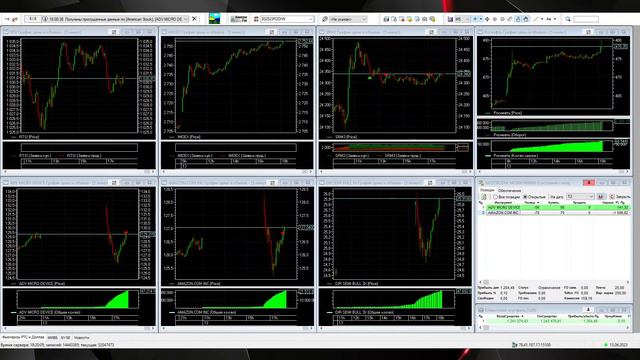Sort positions by the 'Продать' column header
640x360 pixels.
(x=579, y=202)
